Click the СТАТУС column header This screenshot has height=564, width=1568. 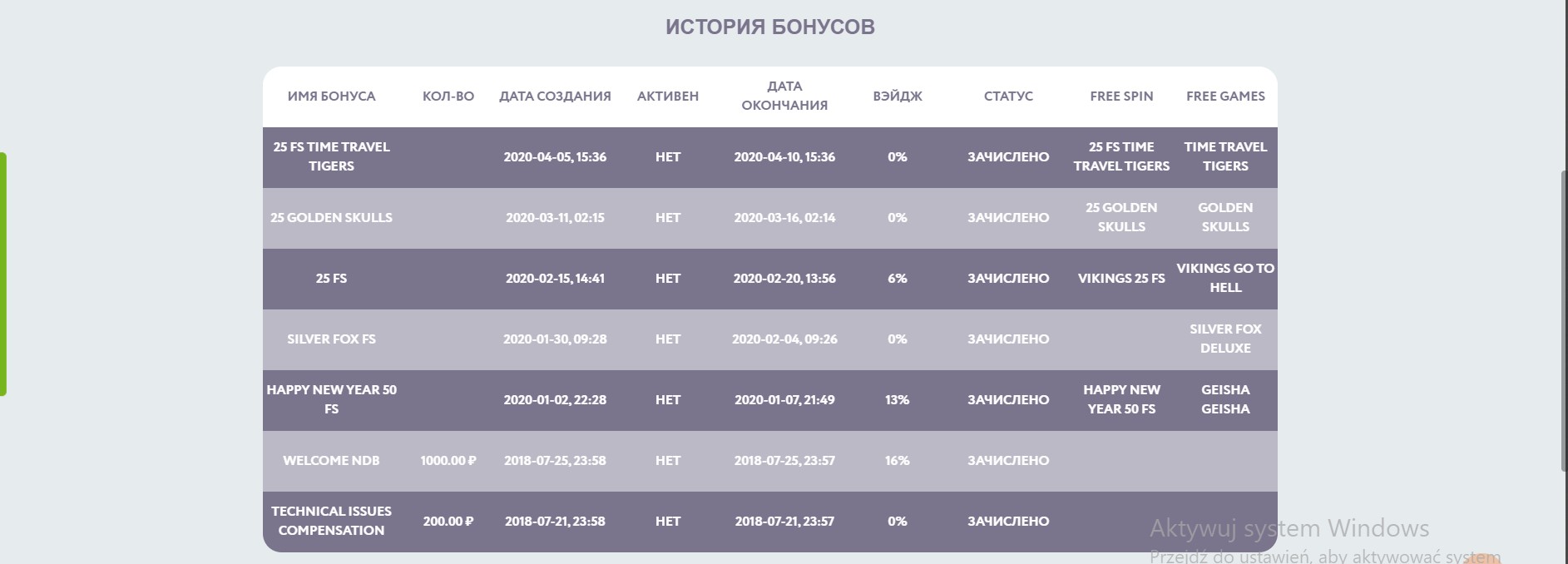(x=1008, y=96)
